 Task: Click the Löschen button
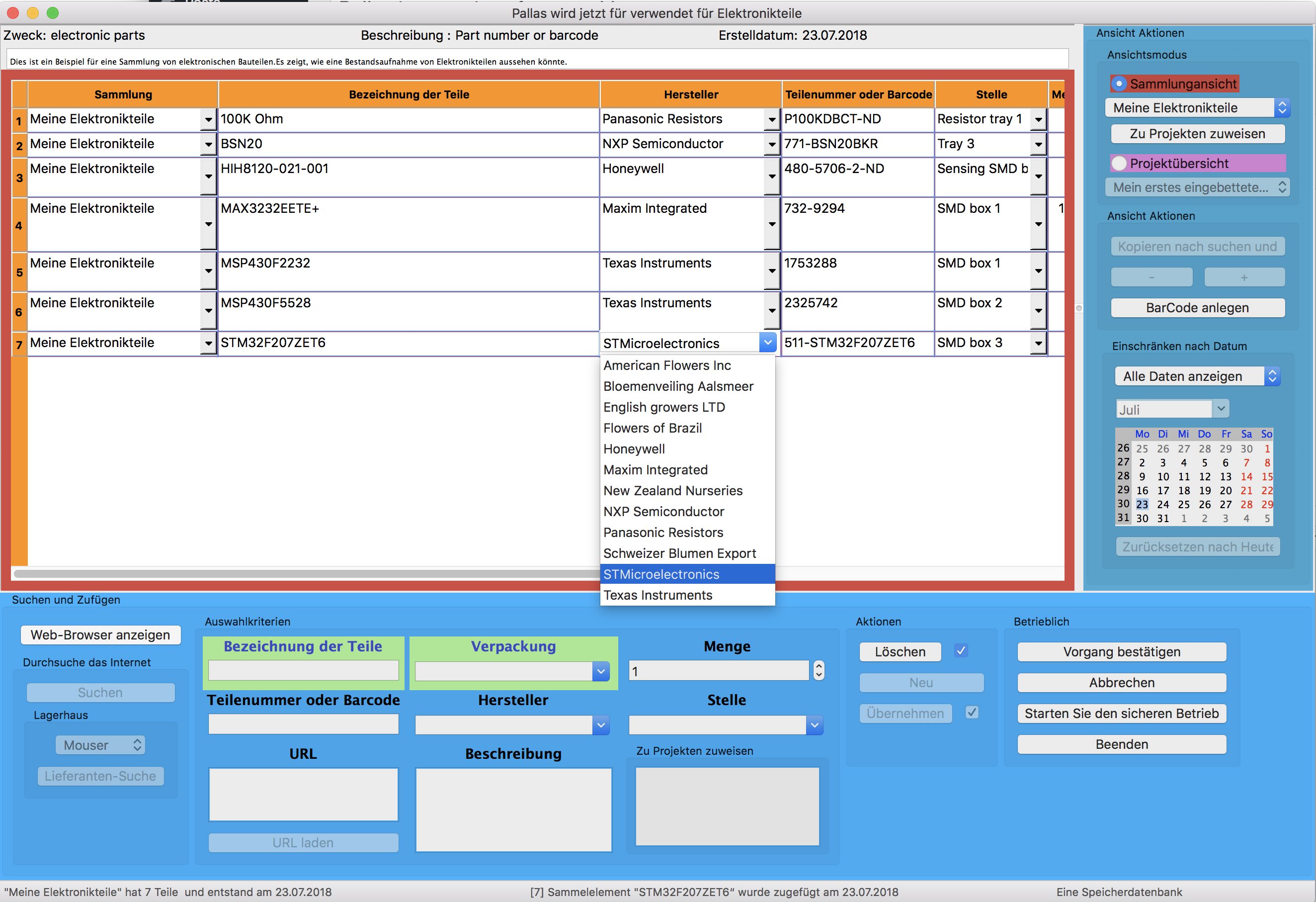coord(900,651)
